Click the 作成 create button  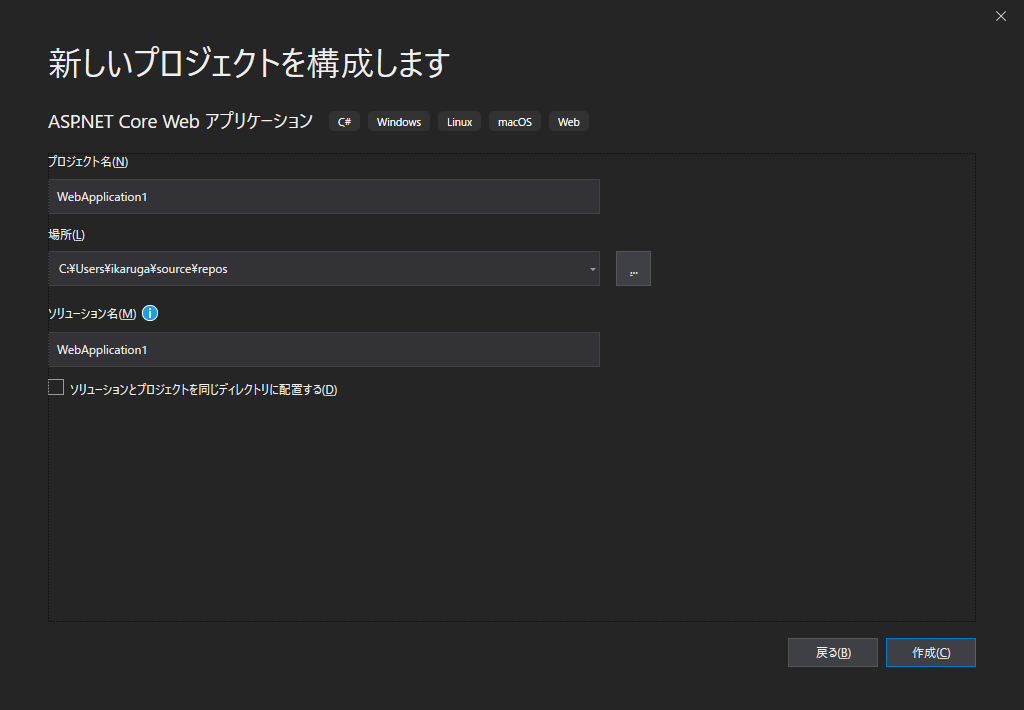[x=930, y=652]
